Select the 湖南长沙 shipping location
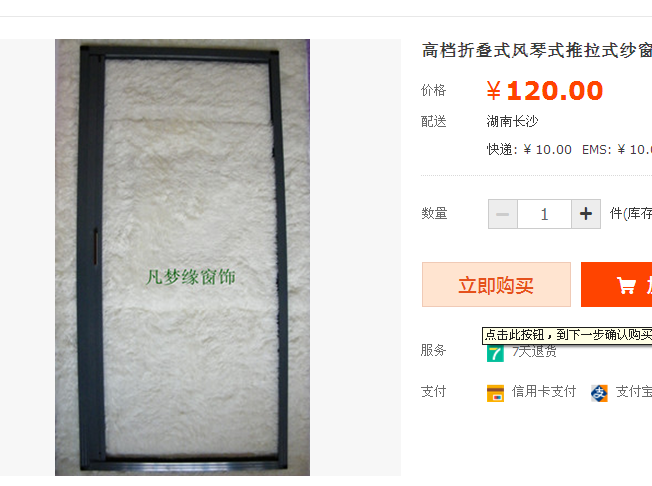652x486 pixels. [x=512, y=121]
